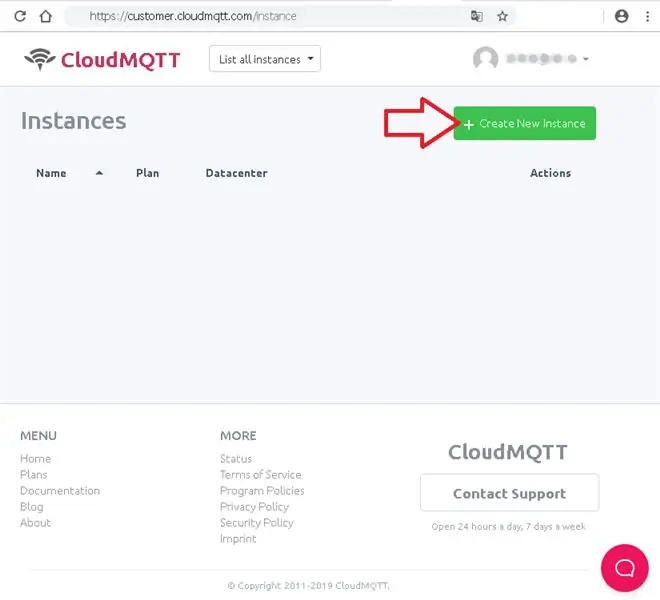
Task: Click the footer CloudMQTT logo text
Action: tap(508, 452)
